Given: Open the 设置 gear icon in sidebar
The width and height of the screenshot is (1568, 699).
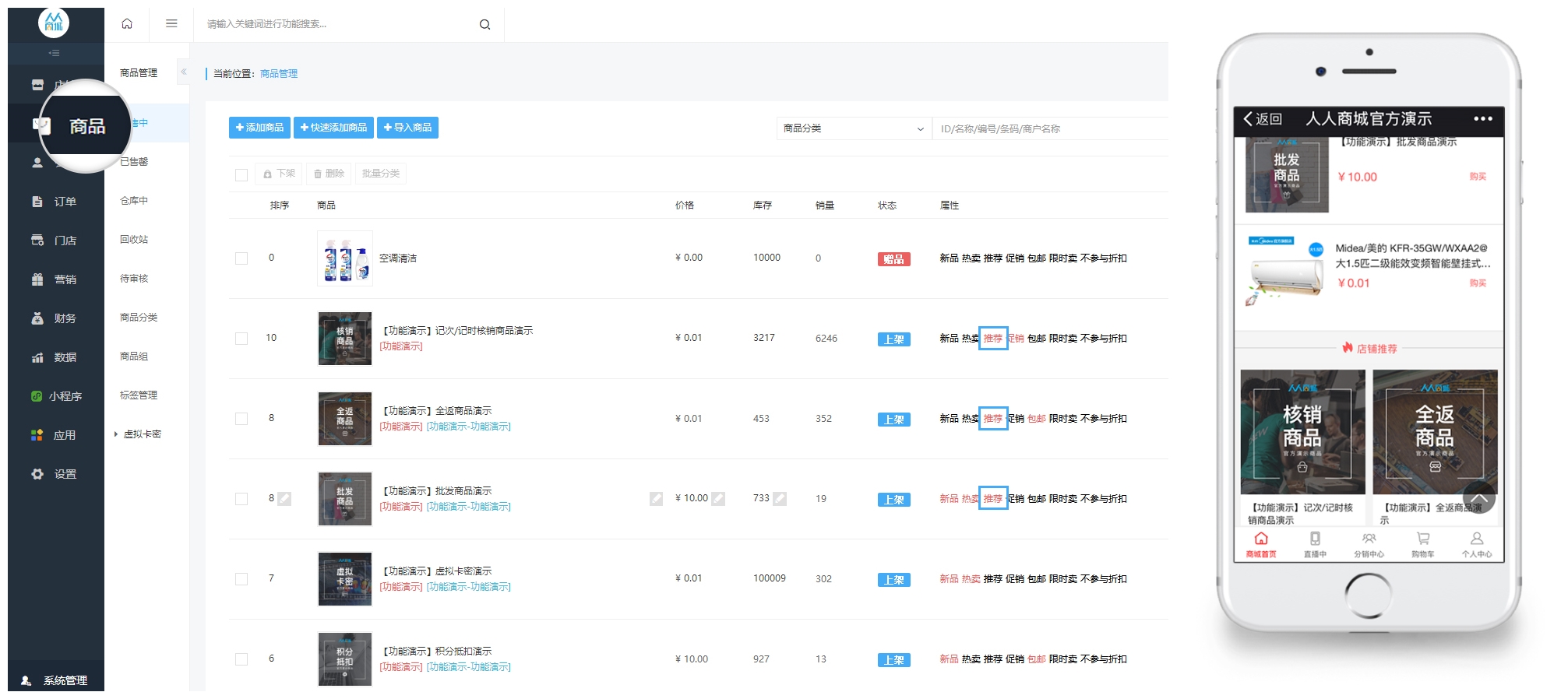Looking at the screenshot, I should [37, 474].
